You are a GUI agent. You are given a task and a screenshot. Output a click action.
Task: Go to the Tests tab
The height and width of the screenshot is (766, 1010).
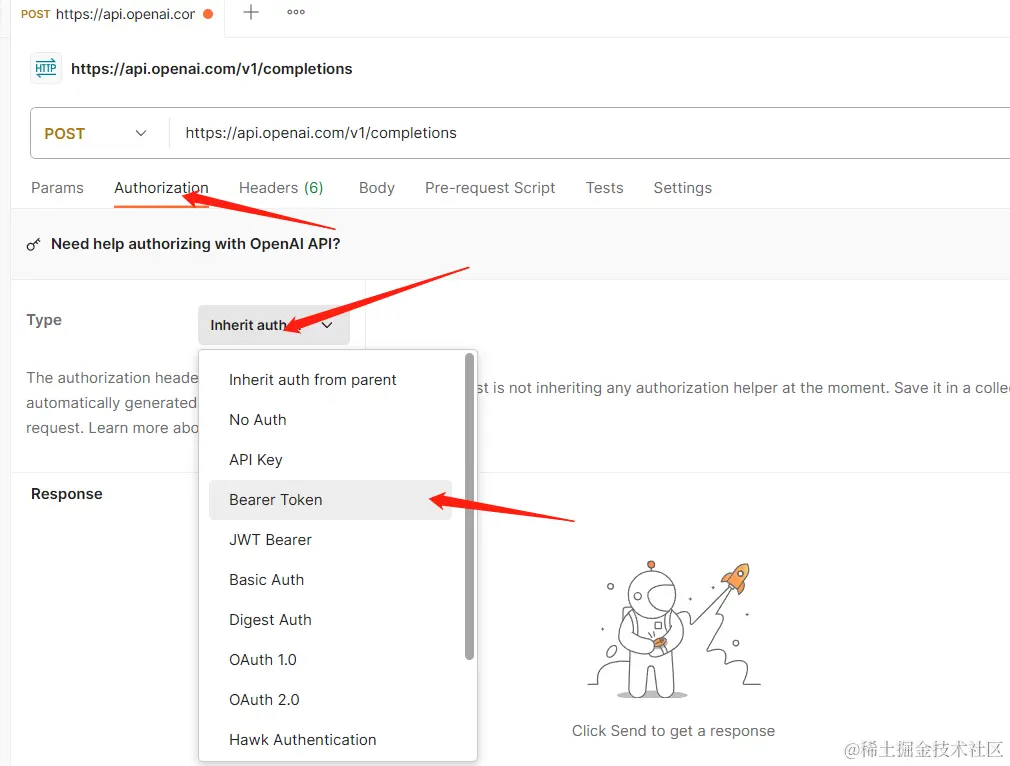(x=604, y=187)
